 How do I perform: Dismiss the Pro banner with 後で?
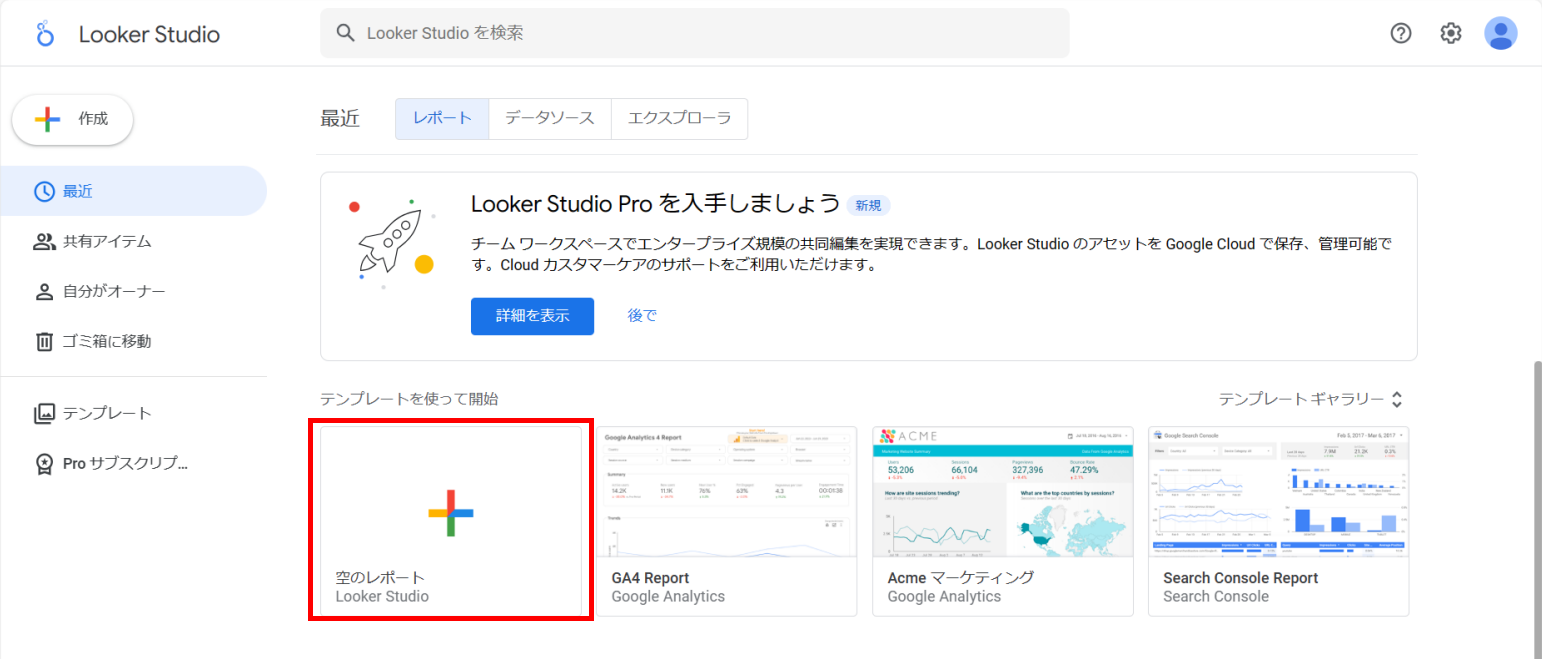641,315
